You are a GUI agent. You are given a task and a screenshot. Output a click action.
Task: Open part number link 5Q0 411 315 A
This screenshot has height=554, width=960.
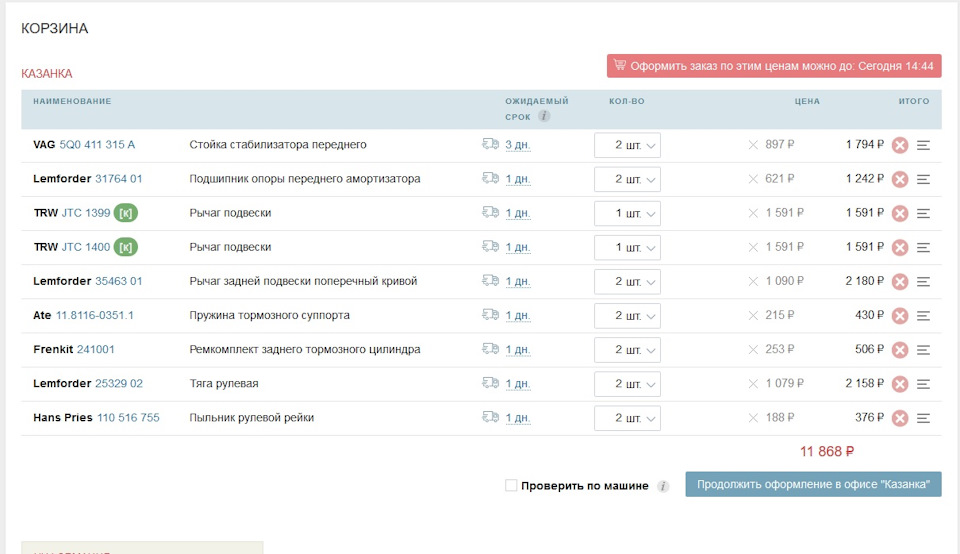tap(97, 144)
